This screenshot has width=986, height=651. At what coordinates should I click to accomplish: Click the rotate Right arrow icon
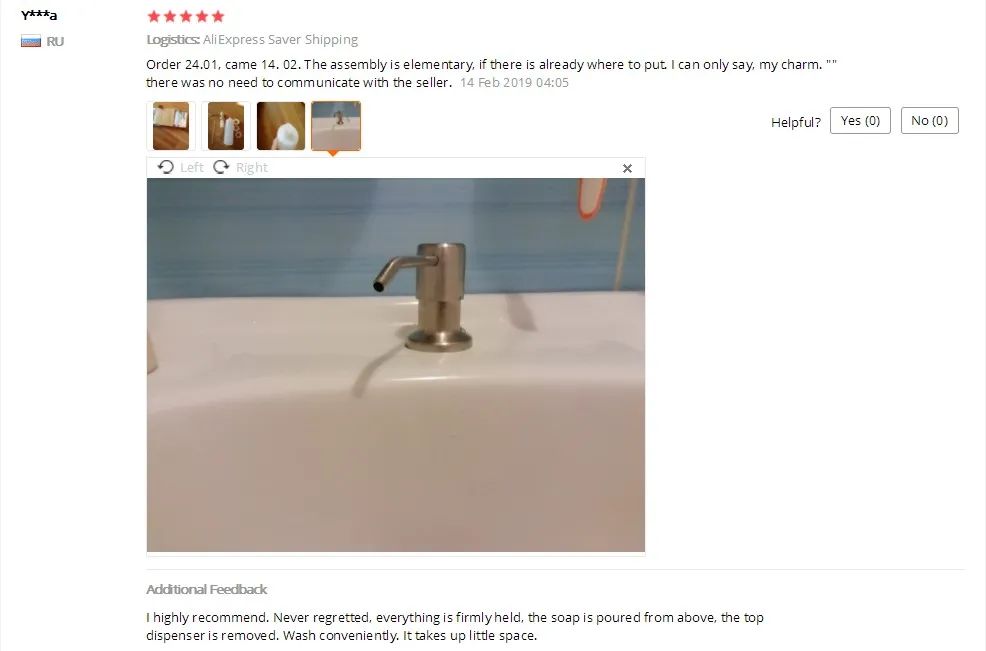[x=221, y=167]
